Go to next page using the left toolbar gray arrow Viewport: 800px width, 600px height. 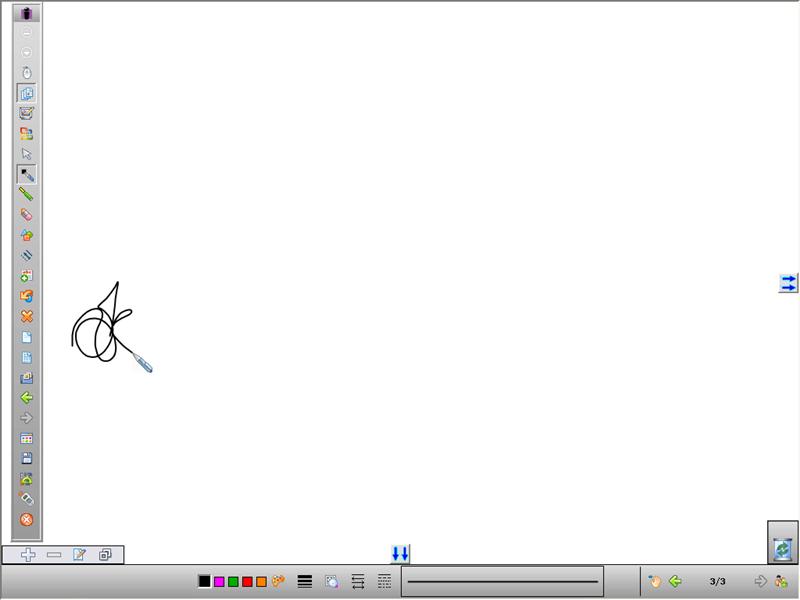tap(27, 418)
